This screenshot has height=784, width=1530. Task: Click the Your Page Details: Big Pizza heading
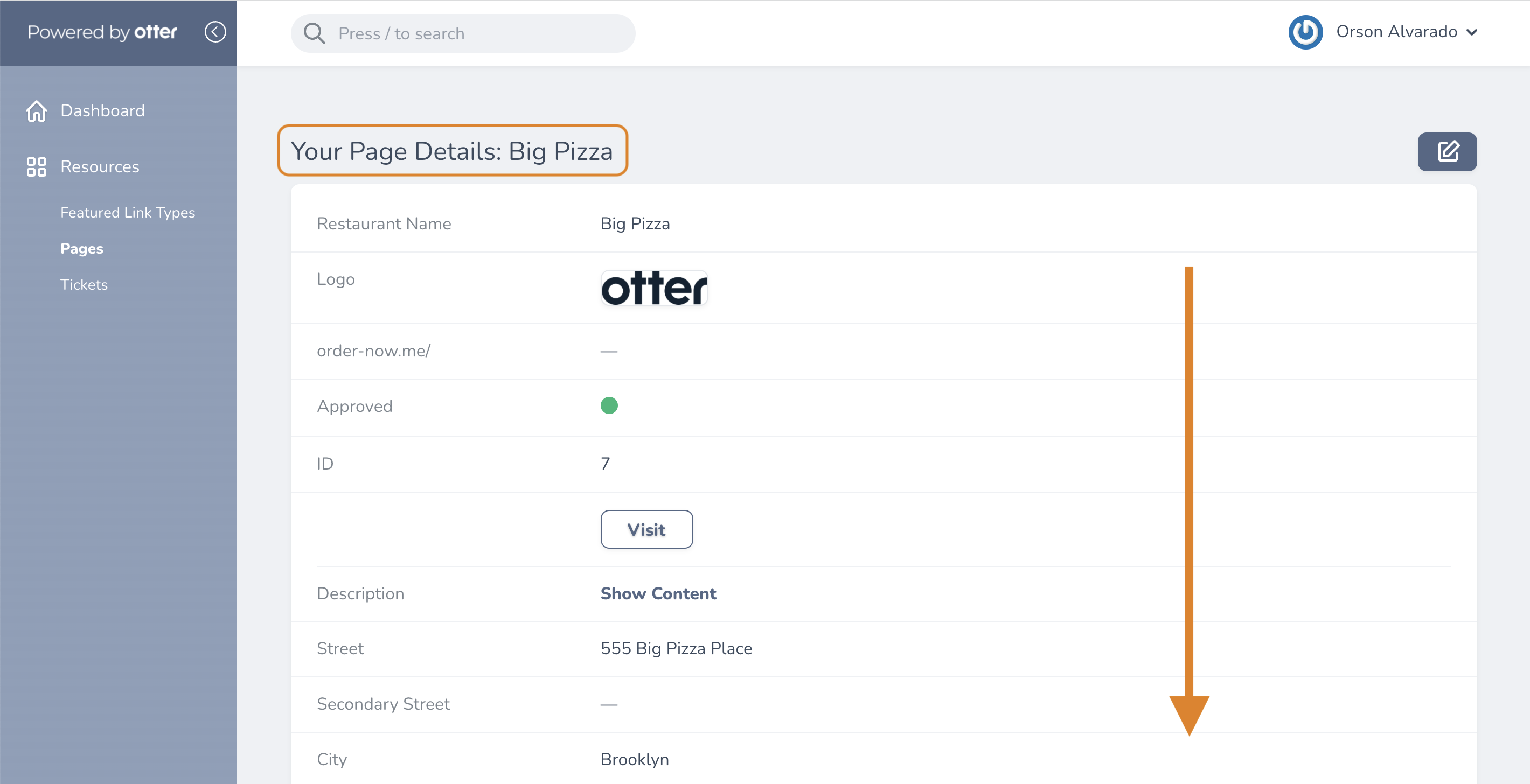pos(452,151)
